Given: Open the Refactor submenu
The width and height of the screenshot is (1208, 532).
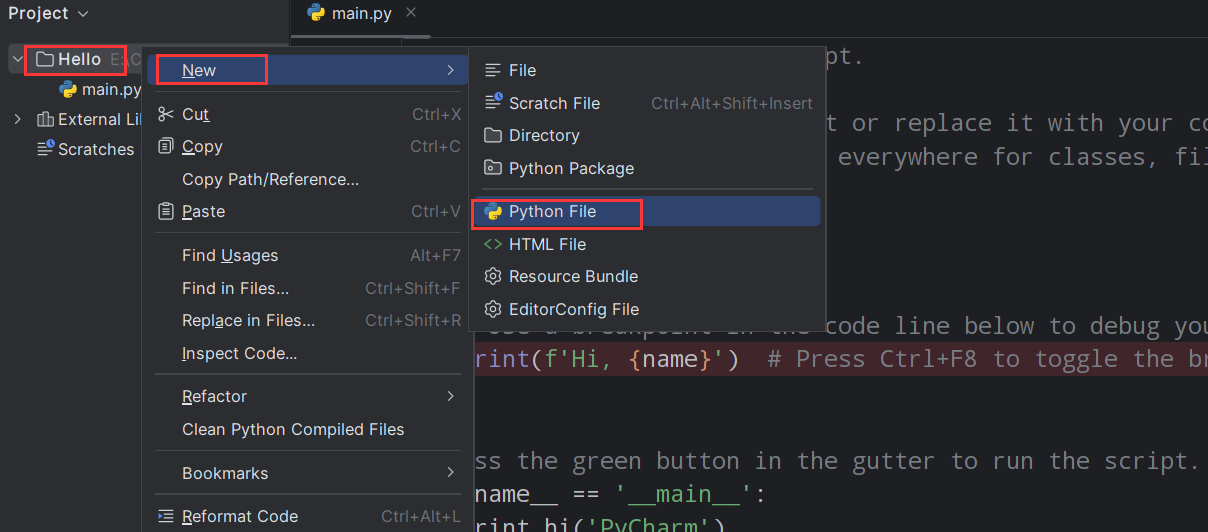Looking at the screenshot, I should pos(308,397).
